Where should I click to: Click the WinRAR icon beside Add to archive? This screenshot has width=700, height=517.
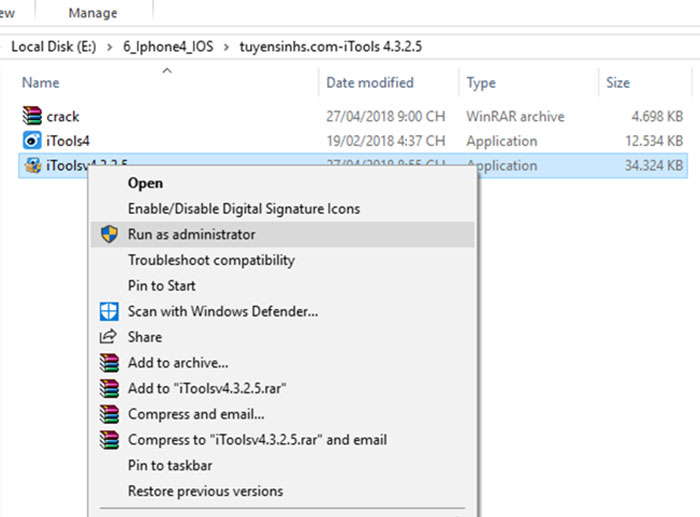pos(109,363)
